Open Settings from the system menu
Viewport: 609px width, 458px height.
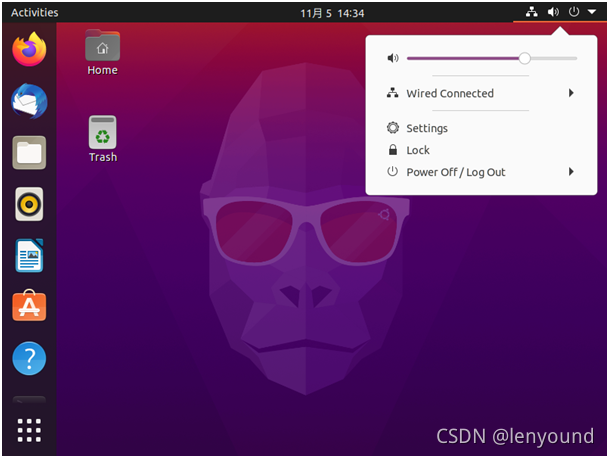tap(481, 128)
